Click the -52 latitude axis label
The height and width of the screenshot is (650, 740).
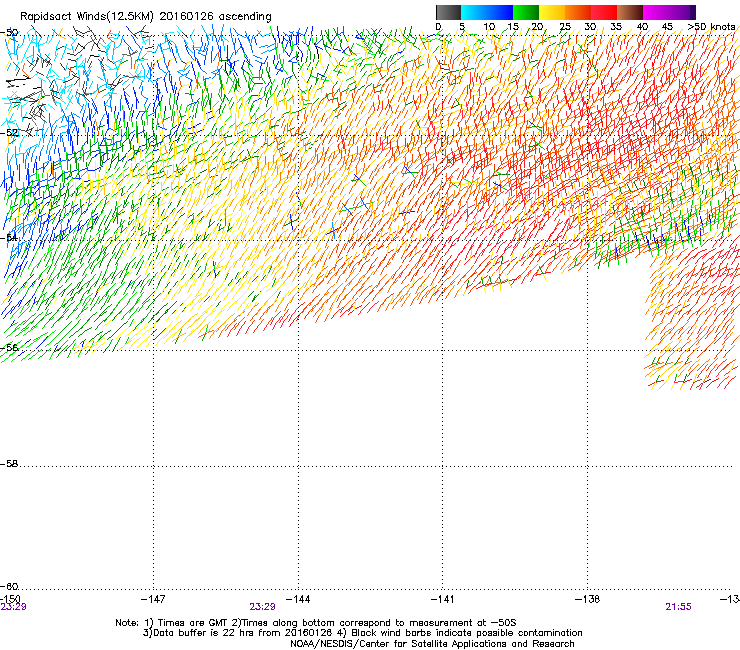point(9,133)
